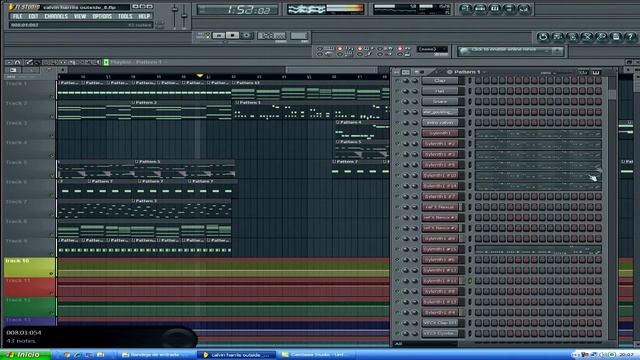Screen dimensions: 640x360
Task: Click the record transport button
Action: (247, 36)
